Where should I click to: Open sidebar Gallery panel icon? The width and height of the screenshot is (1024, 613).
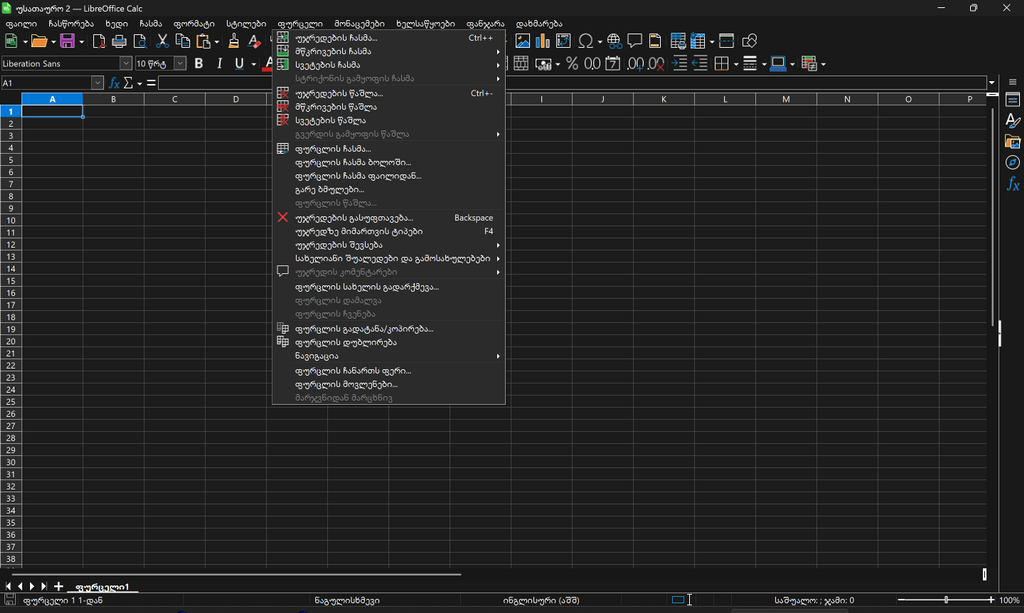point(1012,142)
